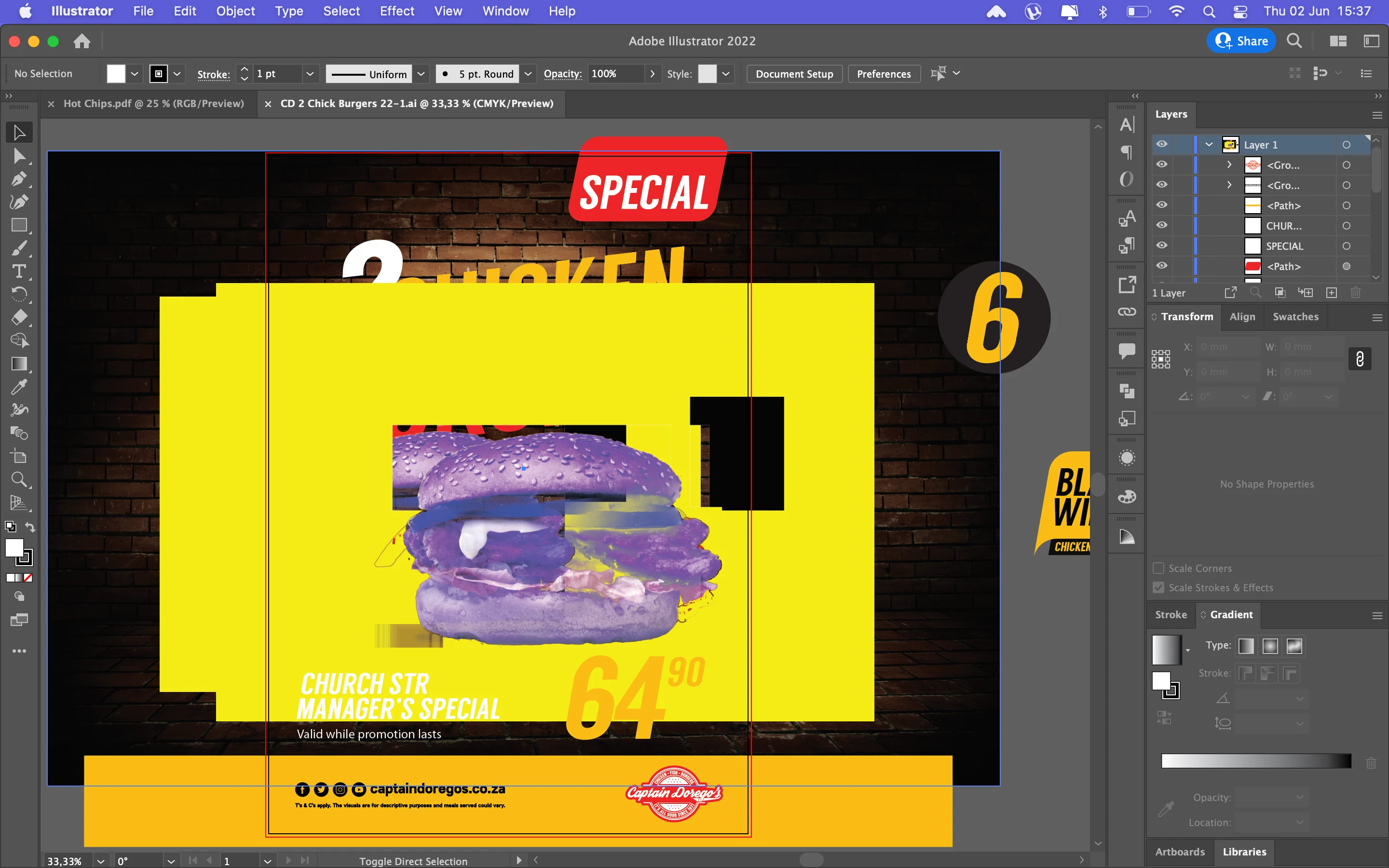
Task: Click the gradient slider bar
Action: point(1256,761)
